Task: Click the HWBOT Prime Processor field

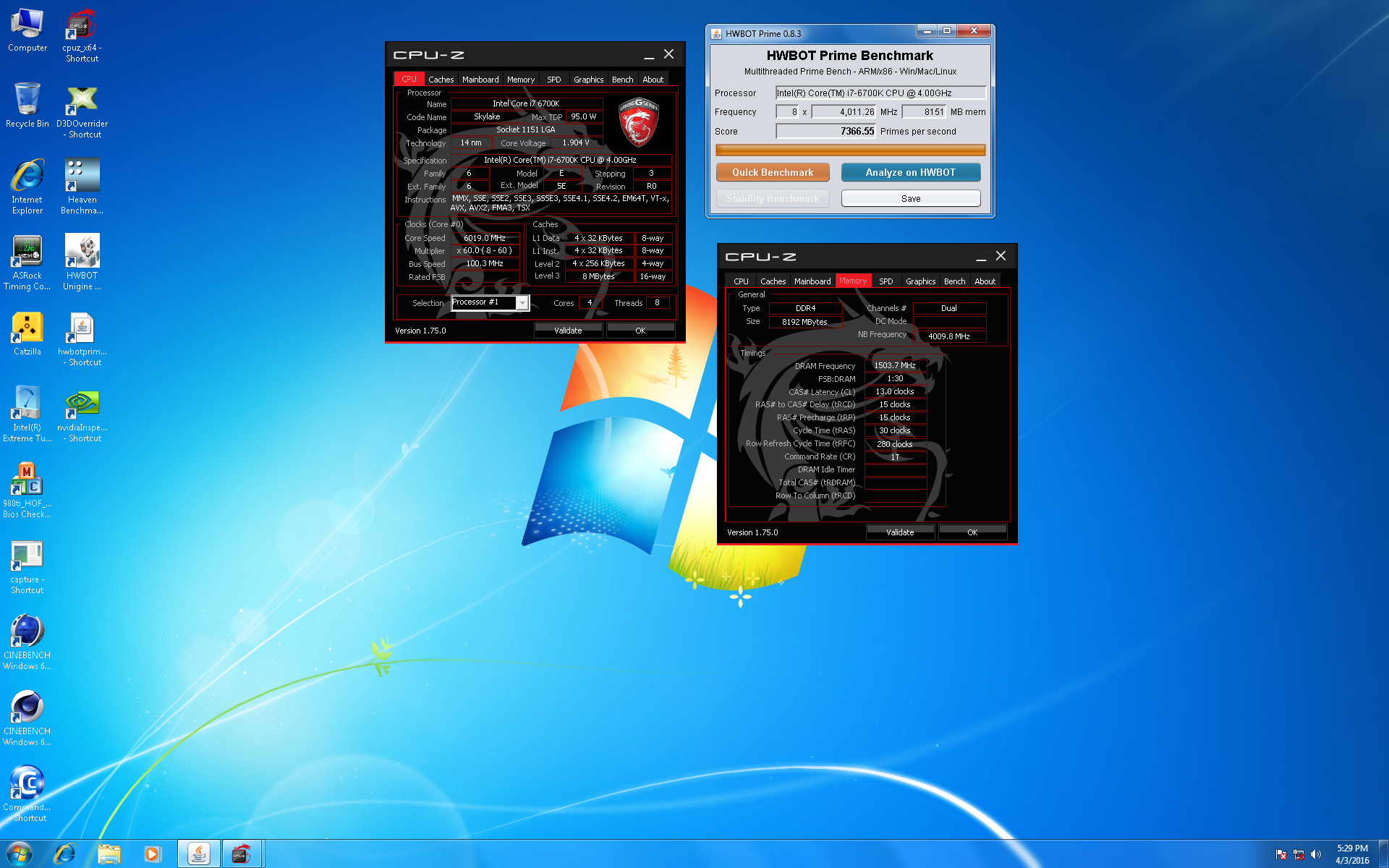Action: (880, 93)
